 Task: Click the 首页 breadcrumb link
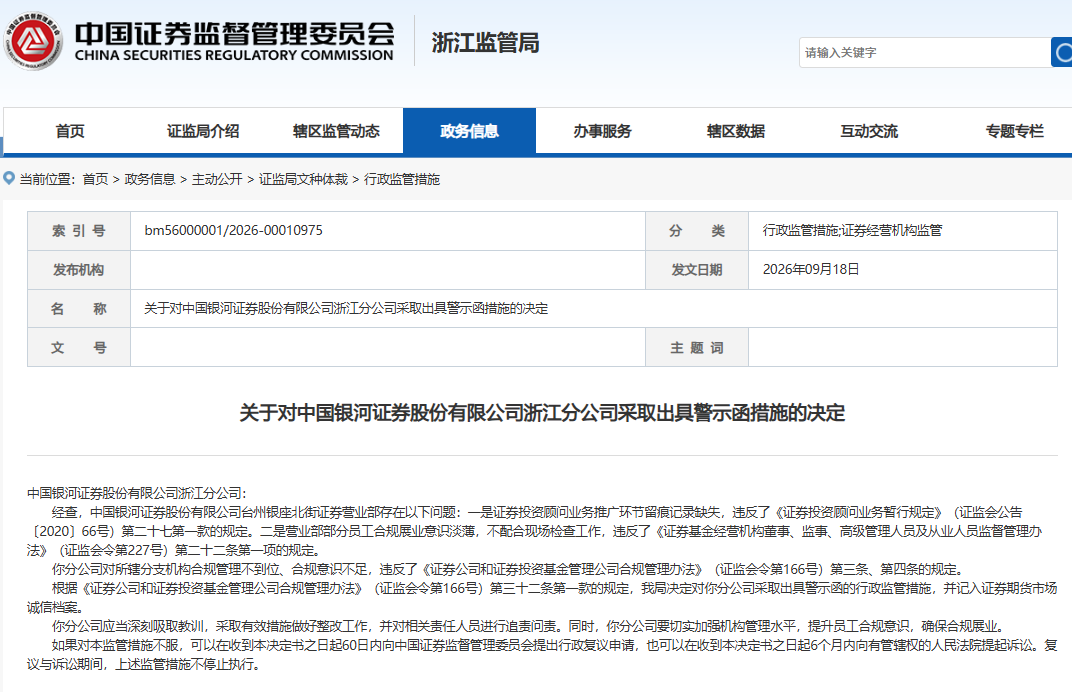[x=95, y=179]
